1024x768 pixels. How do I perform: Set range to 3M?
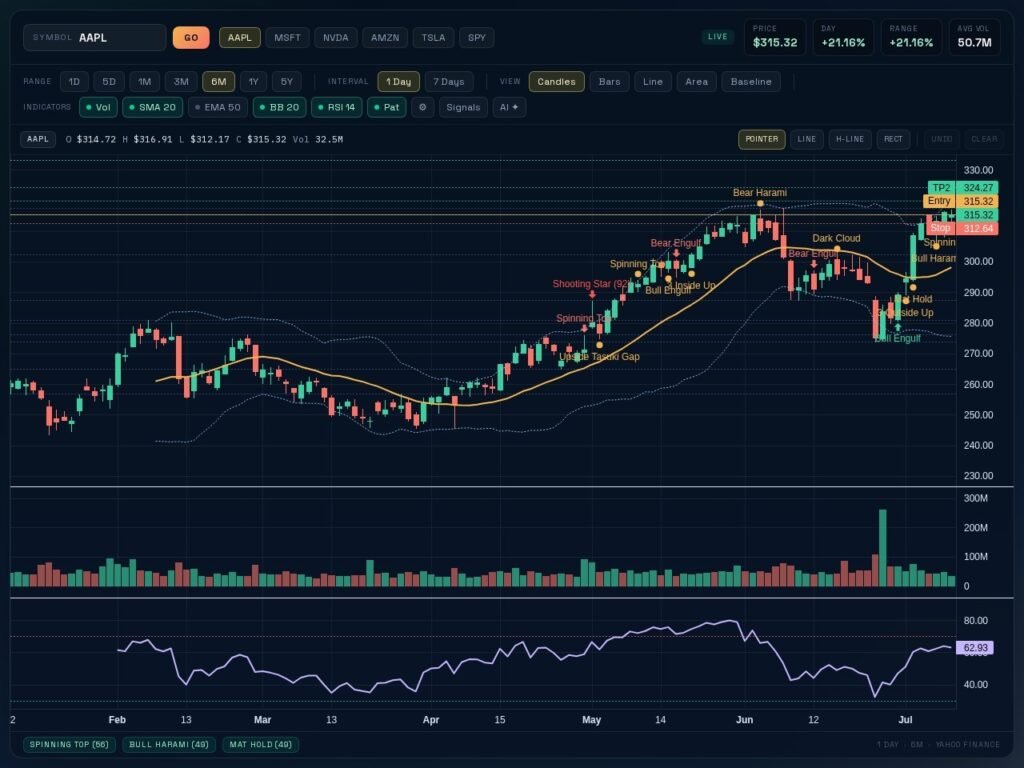coord(182,82)
